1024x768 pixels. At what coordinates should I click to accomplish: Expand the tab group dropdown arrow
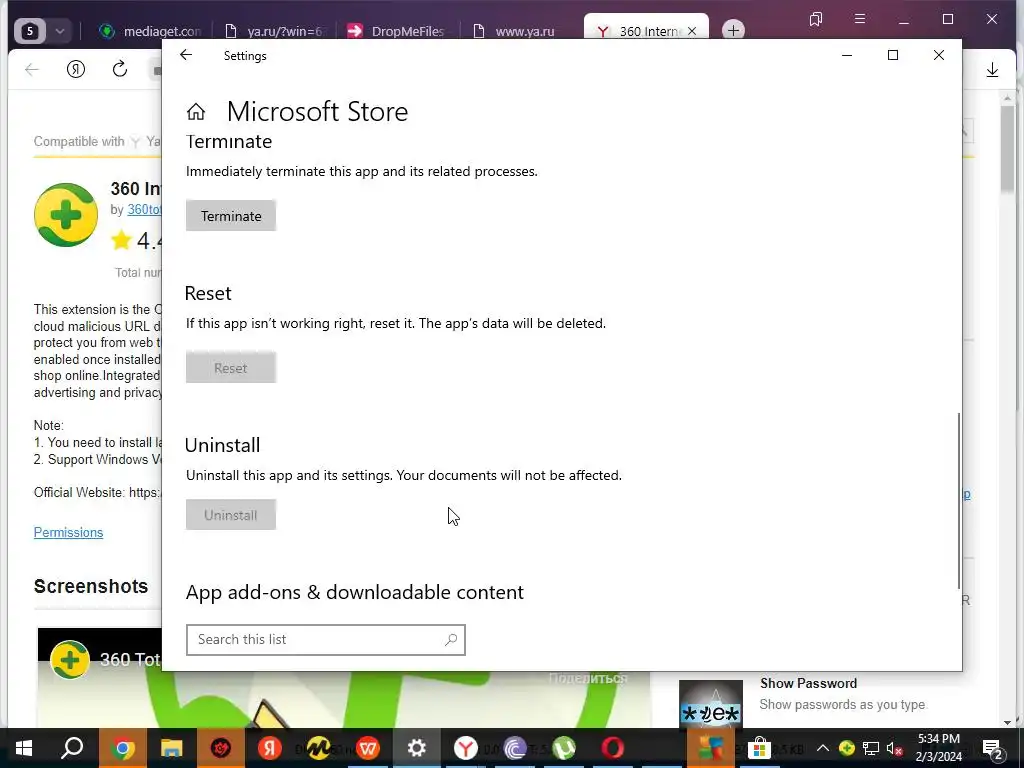(x=59, y=31)
